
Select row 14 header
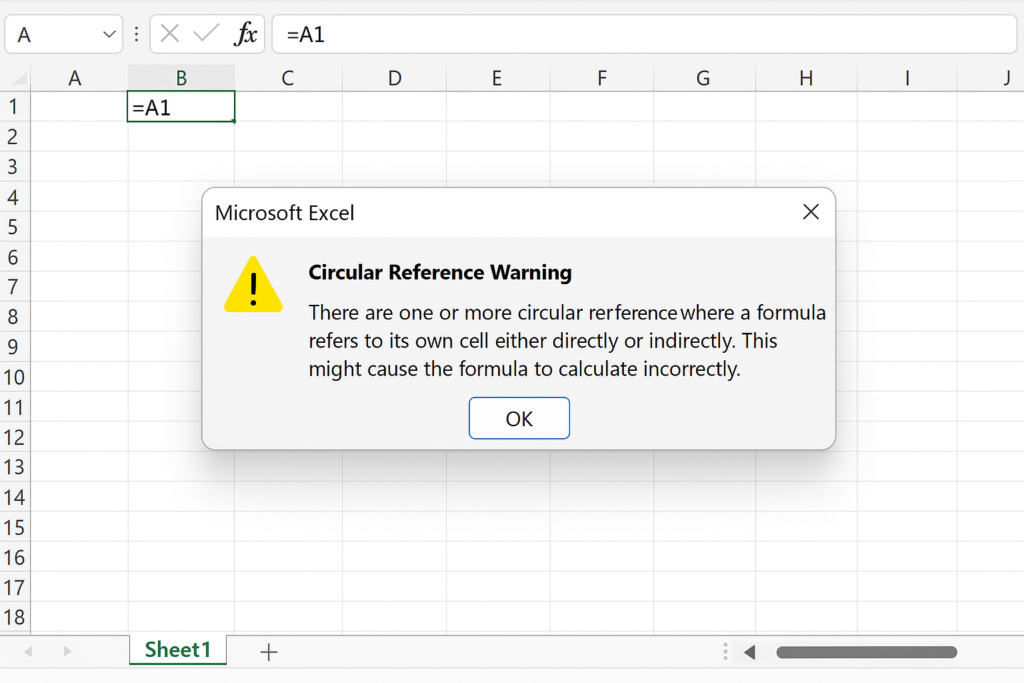(x=14, y=497)
